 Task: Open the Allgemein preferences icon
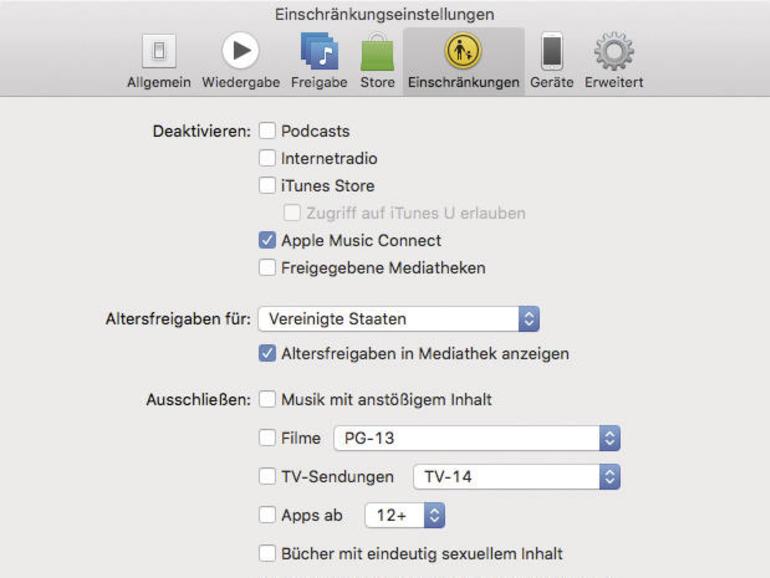pos(159,51)
